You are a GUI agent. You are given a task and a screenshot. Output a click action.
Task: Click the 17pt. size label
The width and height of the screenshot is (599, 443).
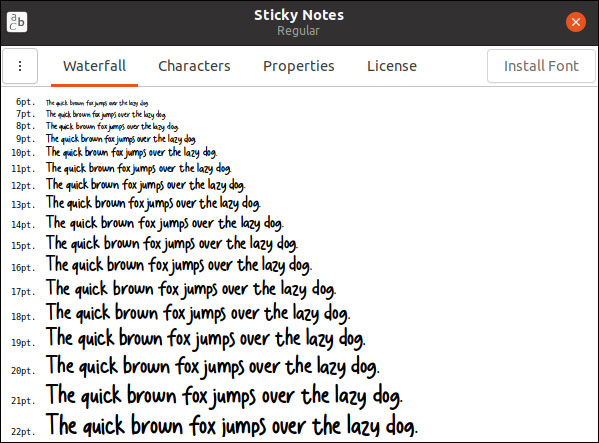click(x=23, y=292)
